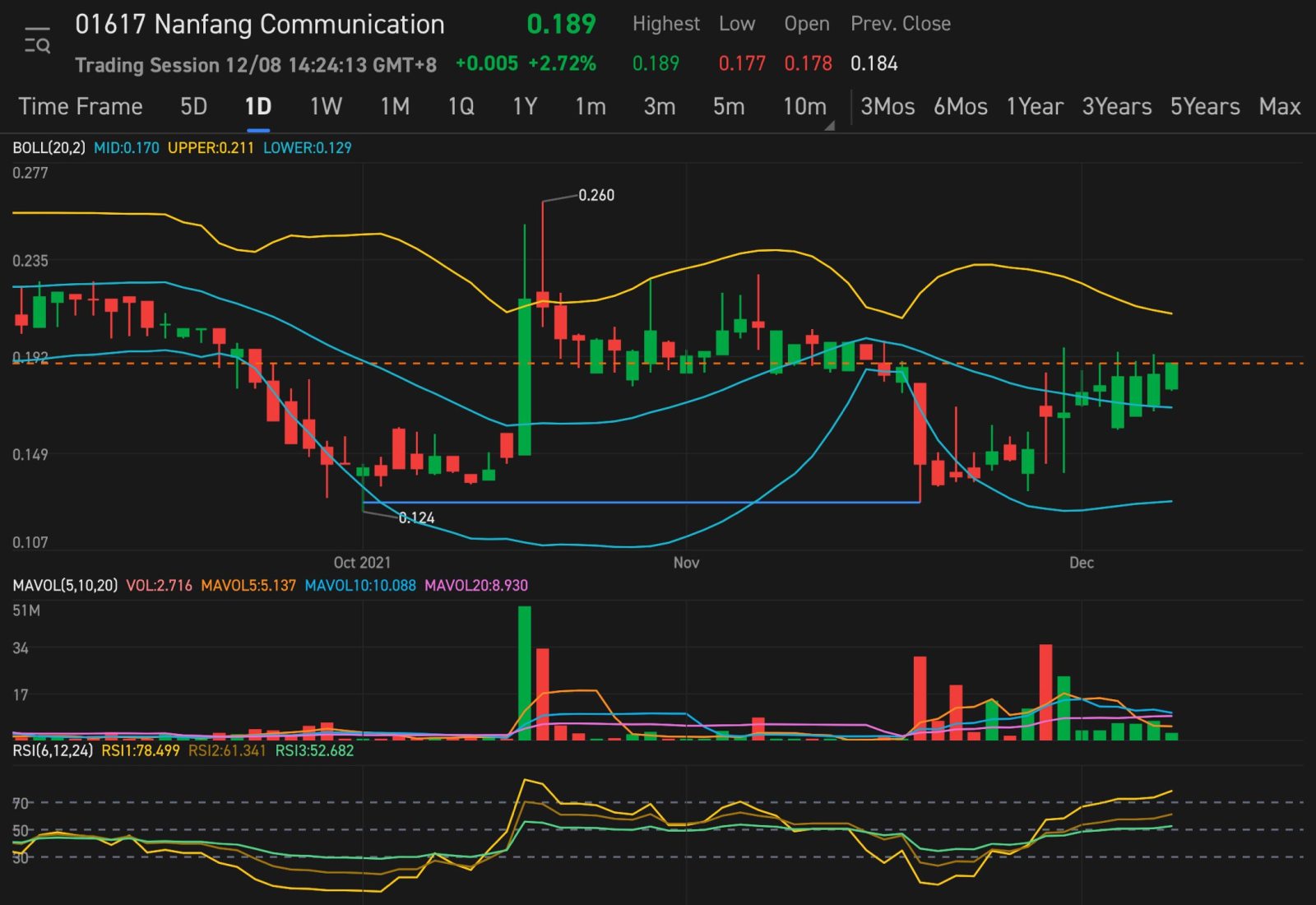This screenshot has width=1316, height=905.
Task: Click the 0.260 high price marker
Action: 596,196
